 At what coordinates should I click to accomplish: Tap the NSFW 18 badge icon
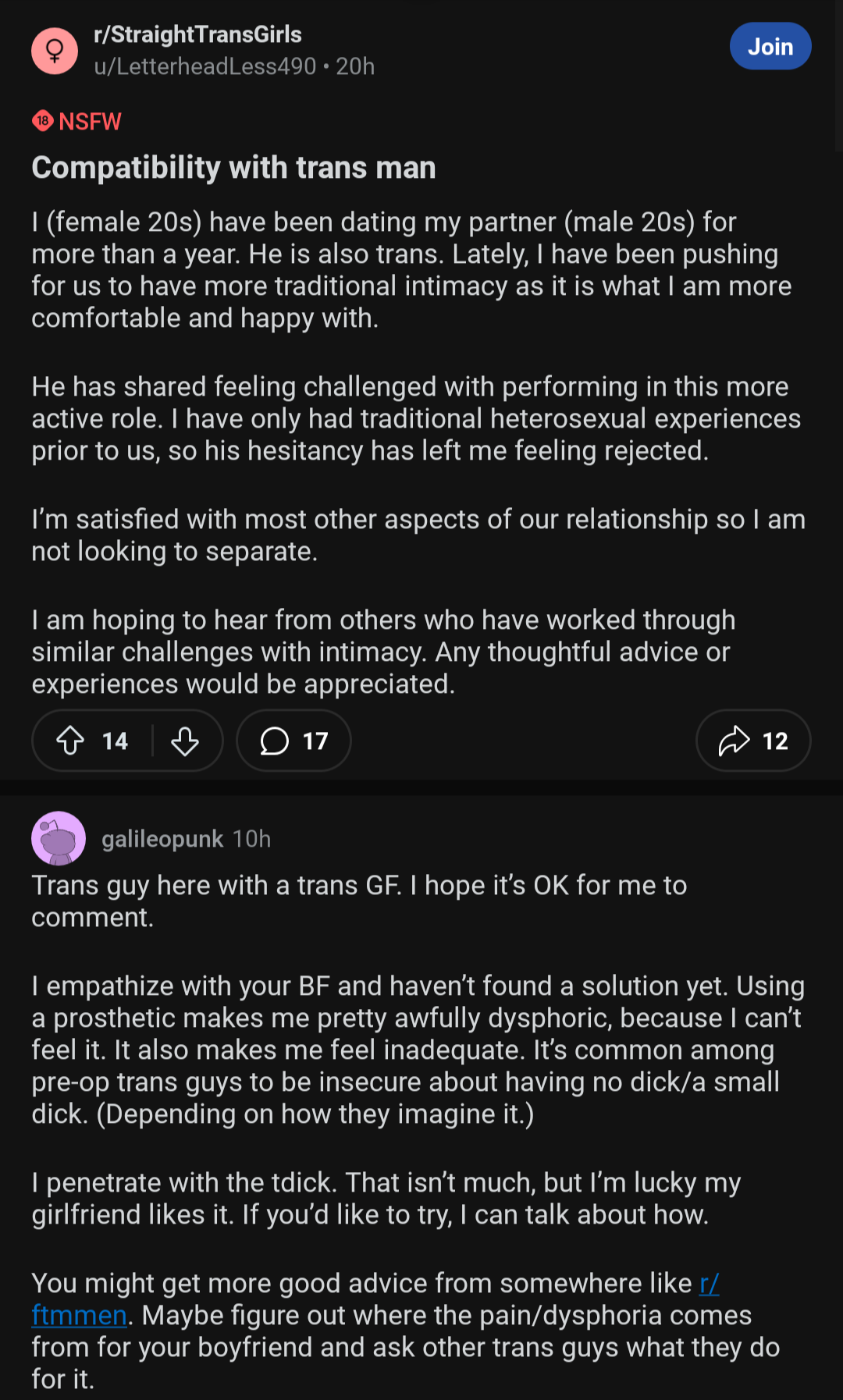(x=43, y=121)
